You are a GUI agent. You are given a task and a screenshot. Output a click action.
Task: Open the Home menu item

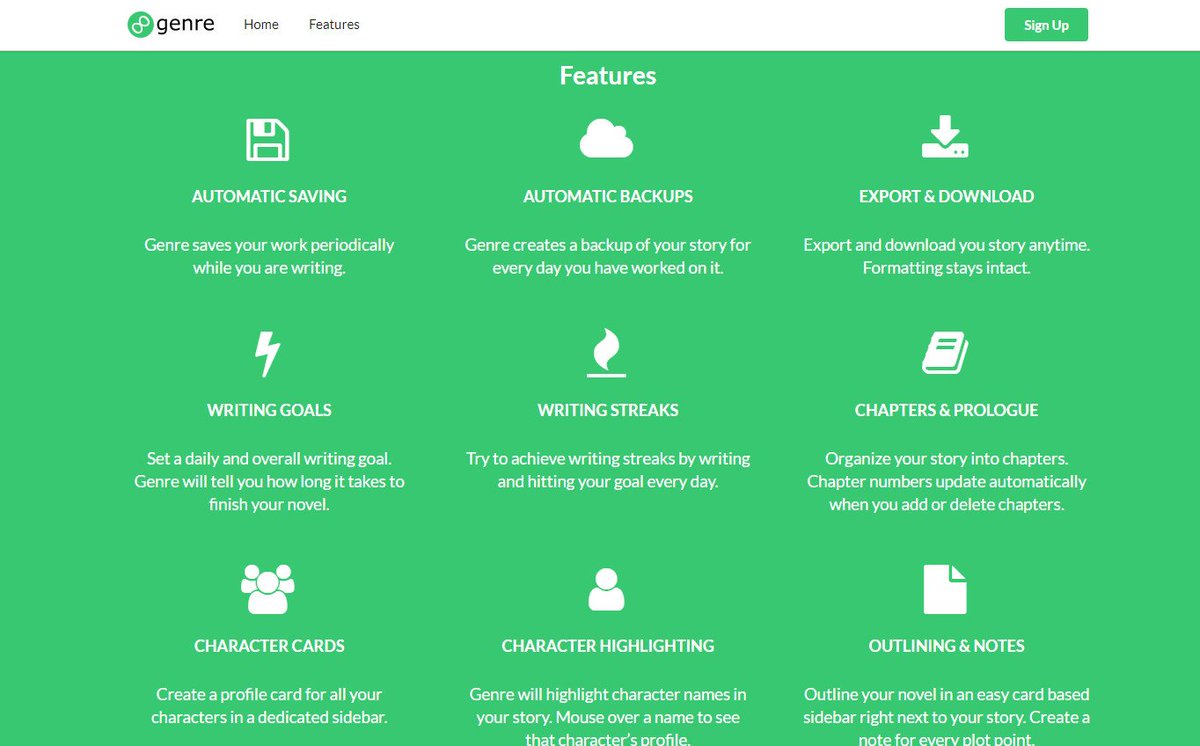(261, 24)
